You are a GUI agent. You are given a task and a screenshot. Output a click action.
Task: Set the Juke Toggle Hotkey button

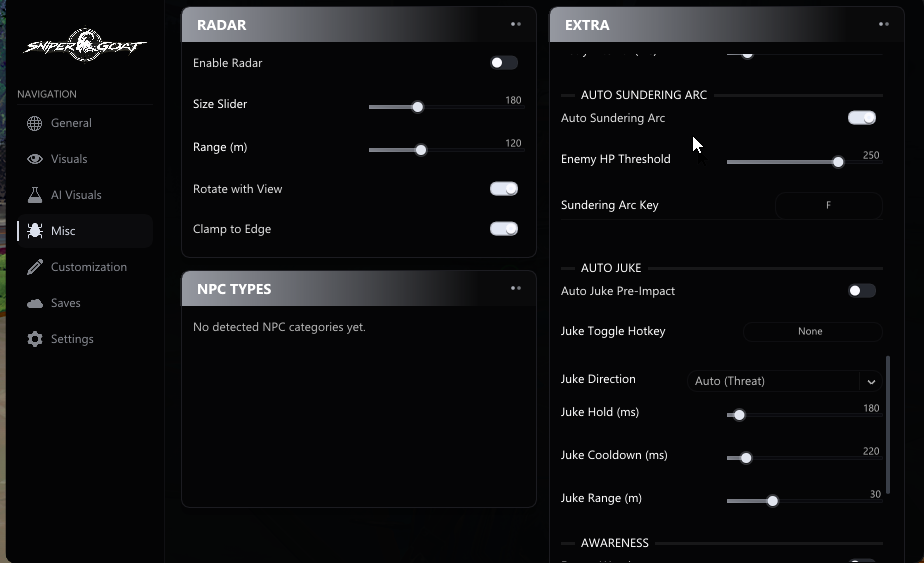pos(812,331)
